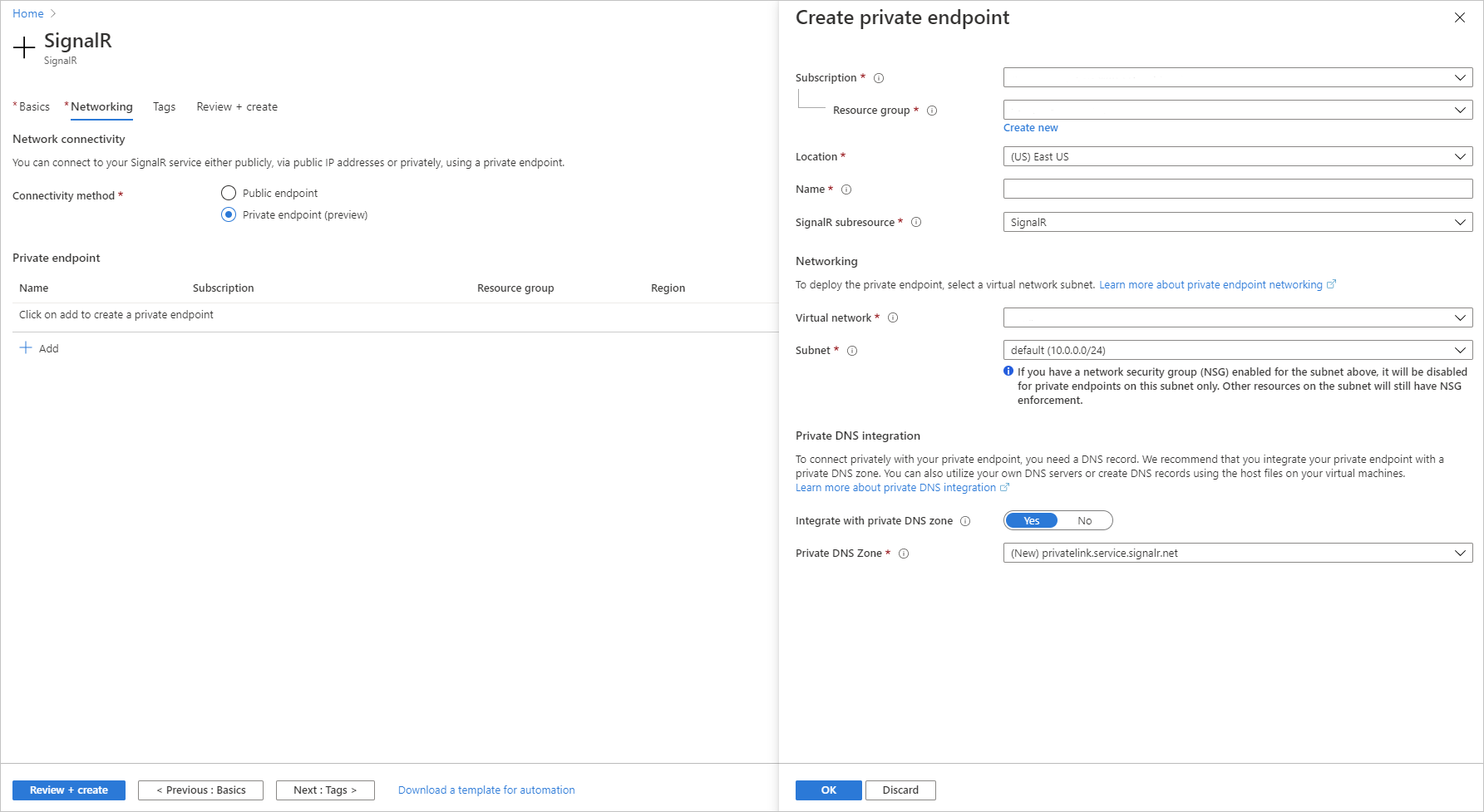Click the Private DNS Zone info icon
The image size is (1484, 812).
[x=904, y=554]
